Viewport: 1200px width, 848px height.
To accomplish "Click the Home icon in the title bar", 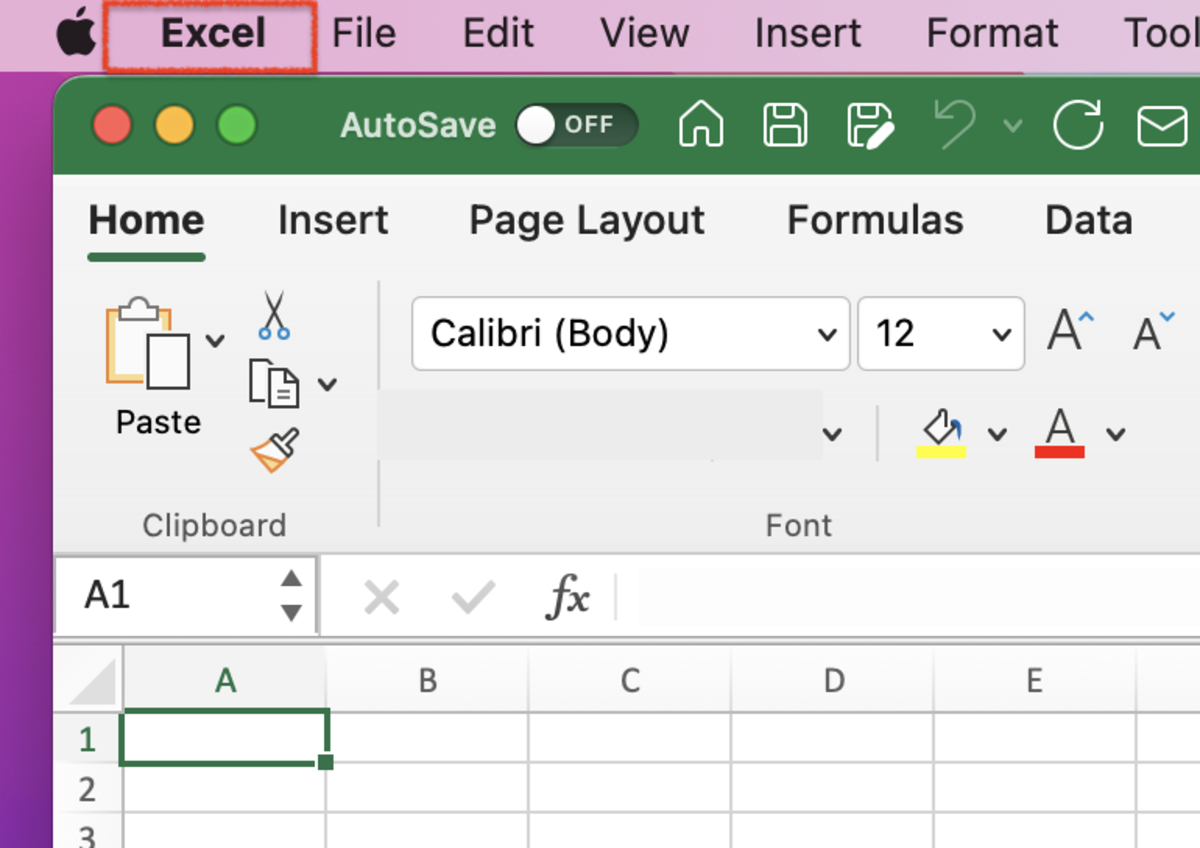I will (700, 124).
